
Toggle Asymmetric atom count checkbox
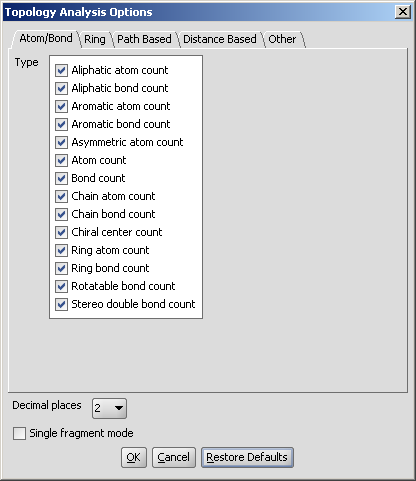point(61,142)
